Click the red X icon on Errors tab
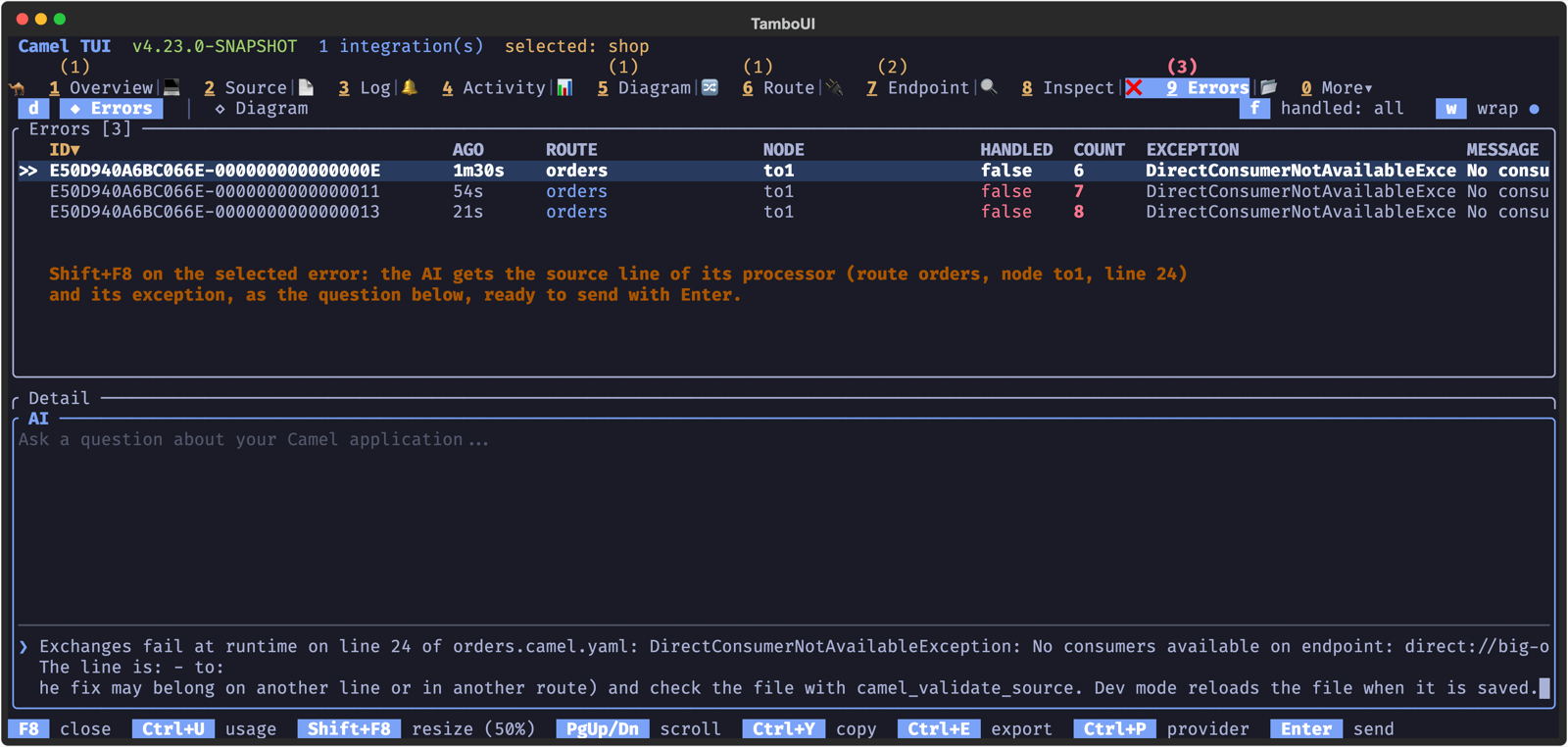1568x747 pixels. [1134, 88]
